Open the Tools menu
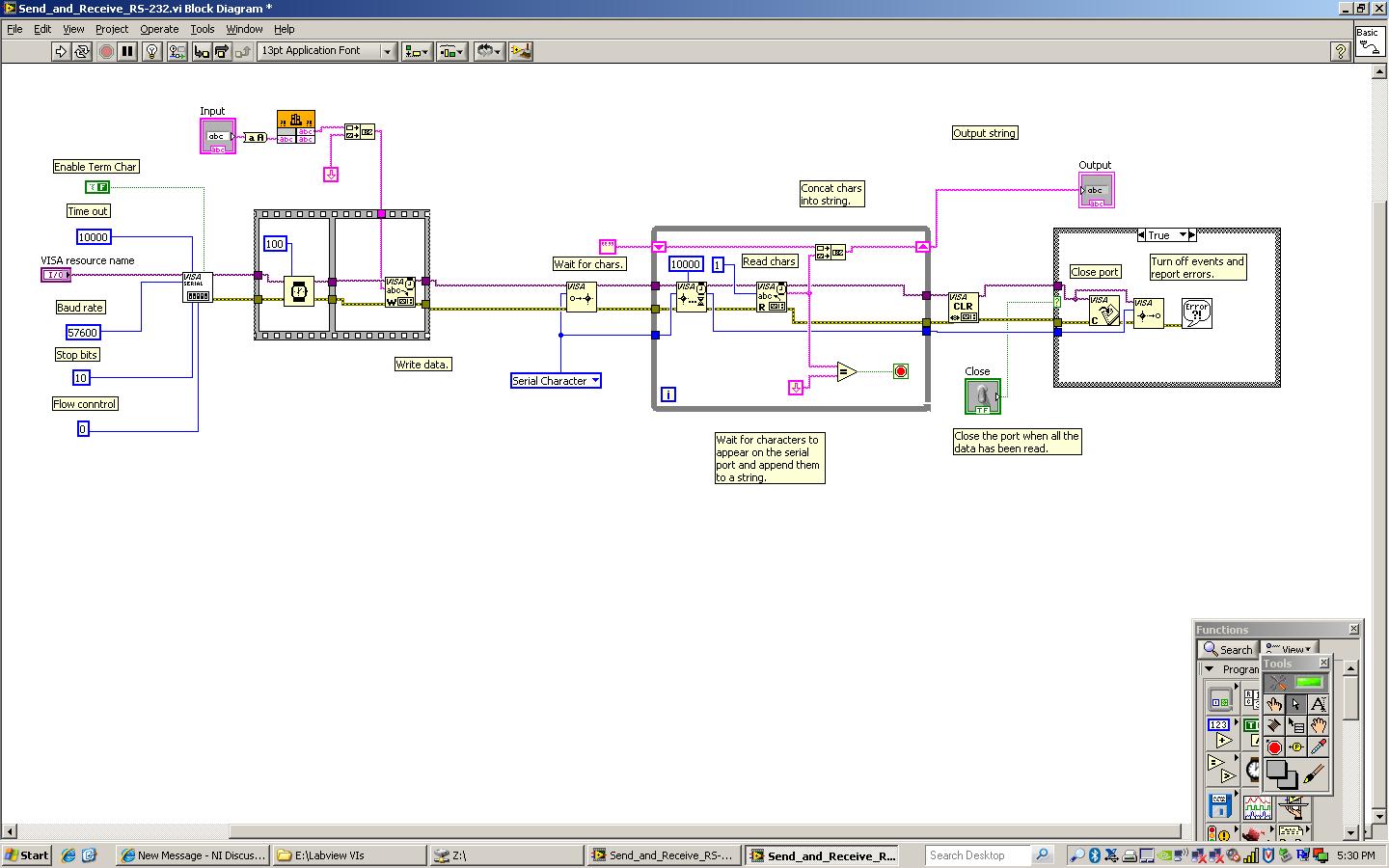 click(202, 29)
